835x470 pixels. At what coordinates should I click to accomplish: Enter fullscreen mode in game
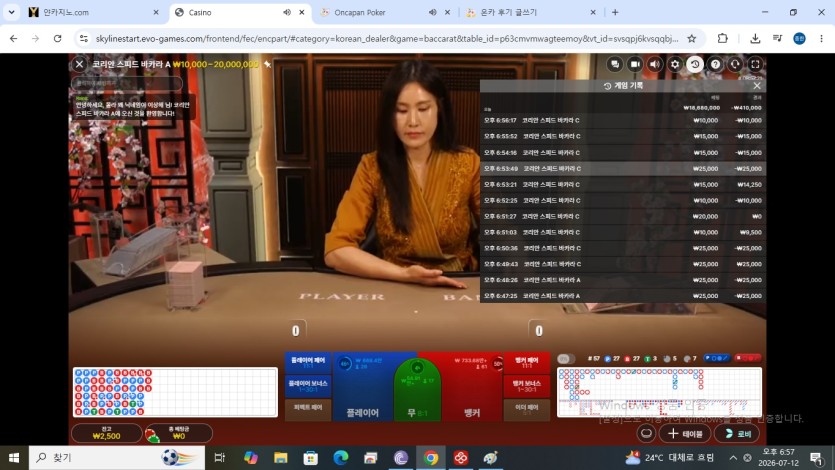coord(755,64)
